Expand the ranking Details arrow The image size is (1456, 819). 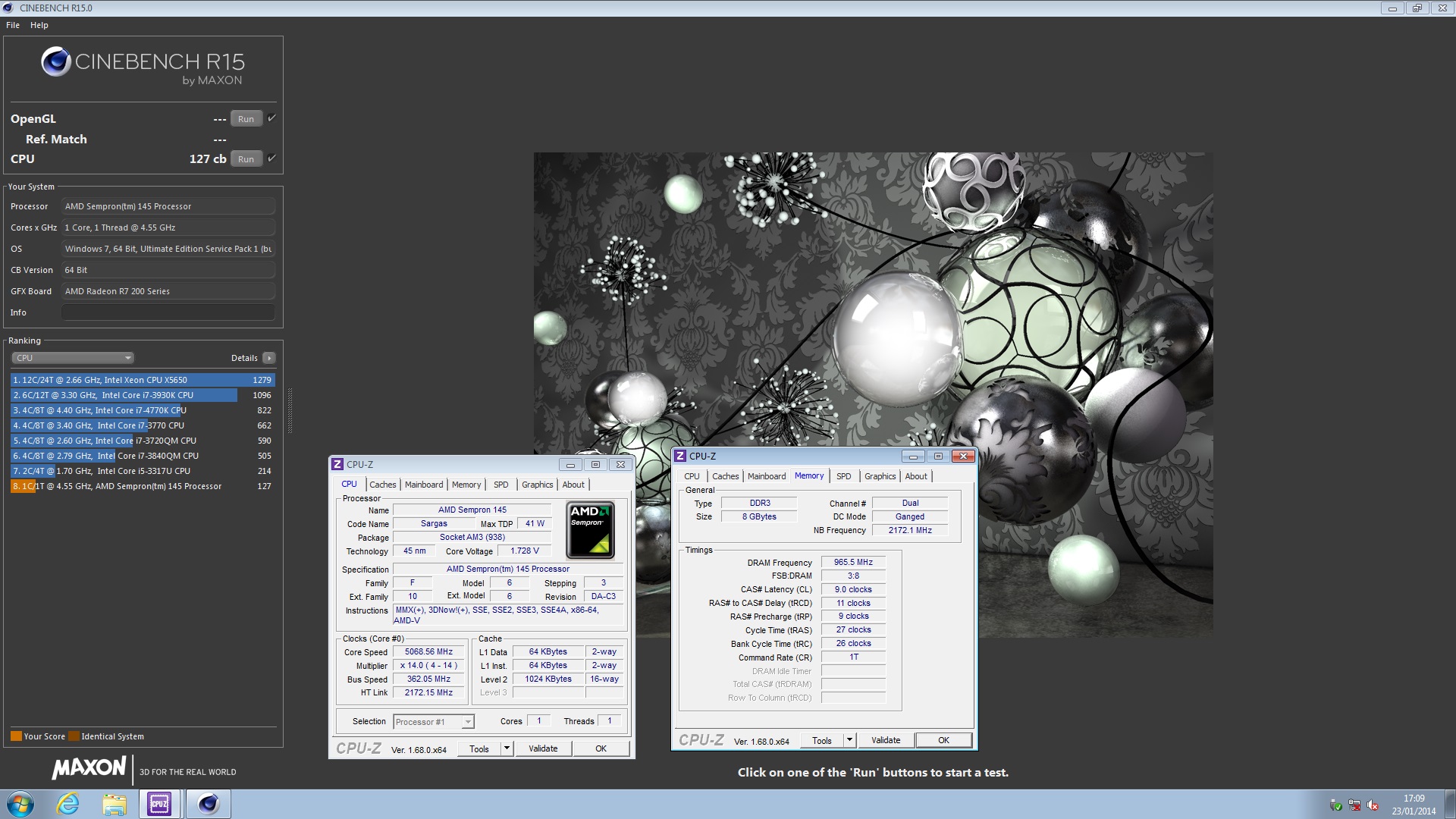point(269,358)
